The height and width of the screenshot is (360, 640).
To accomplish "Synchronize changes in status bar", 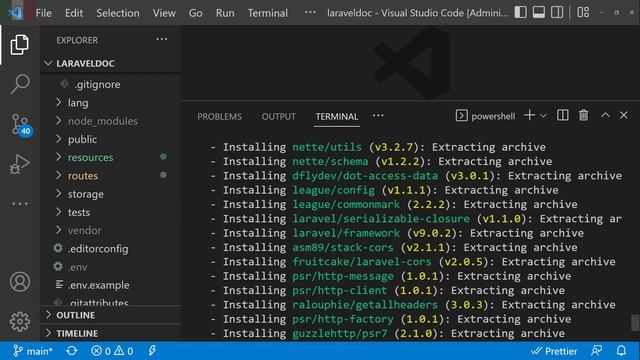I will (72, 351).
